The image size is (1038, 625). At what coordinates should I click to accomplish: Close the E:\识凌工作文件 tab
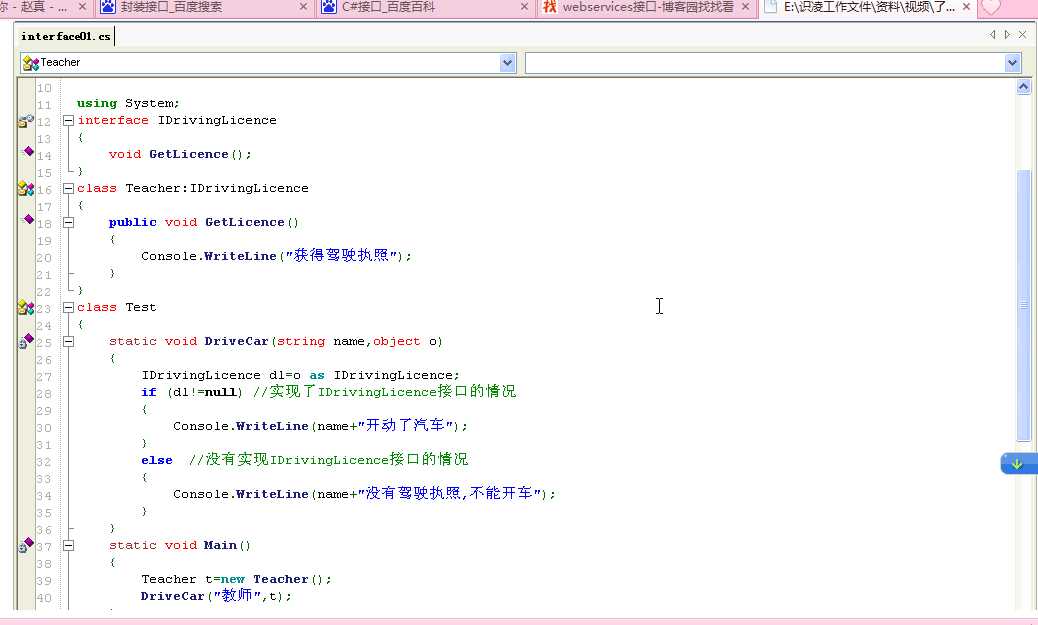[967, 7]
